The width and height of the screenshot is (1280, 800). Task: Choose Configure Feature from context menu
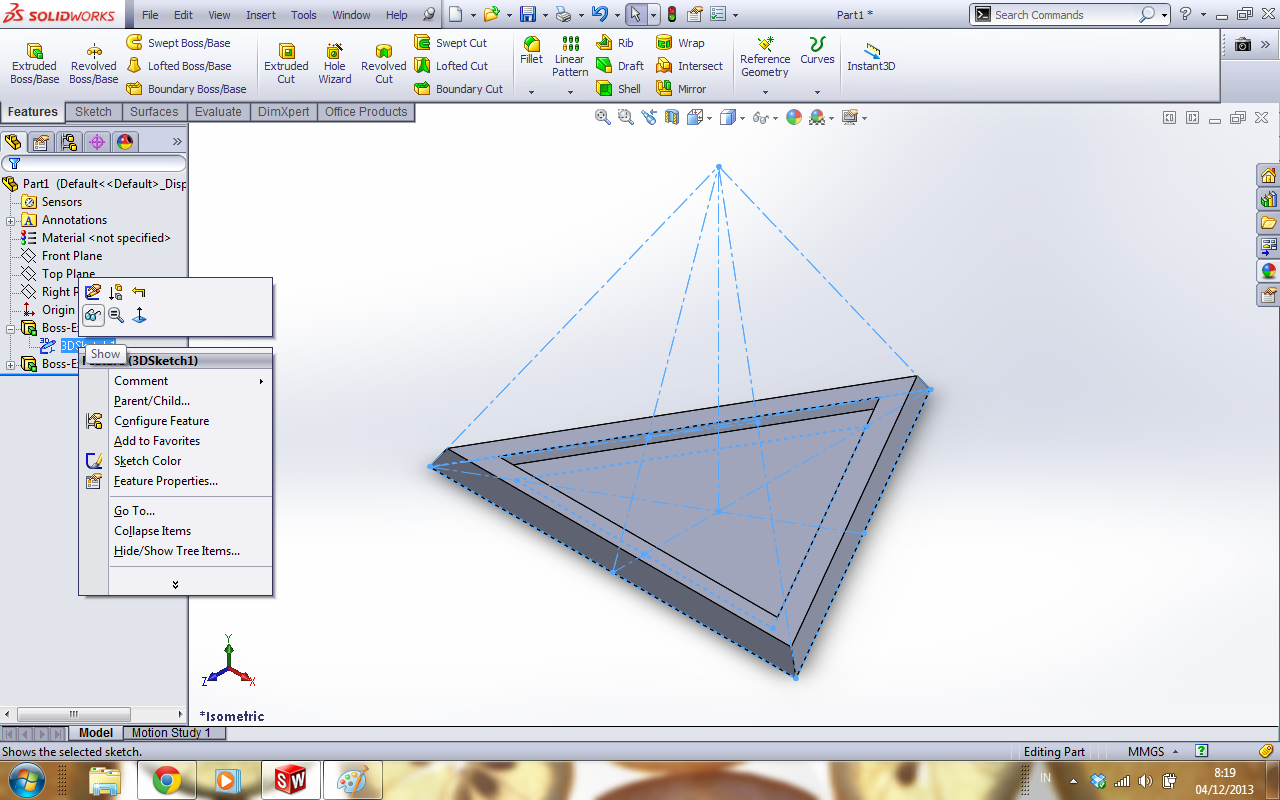[176, 421]
